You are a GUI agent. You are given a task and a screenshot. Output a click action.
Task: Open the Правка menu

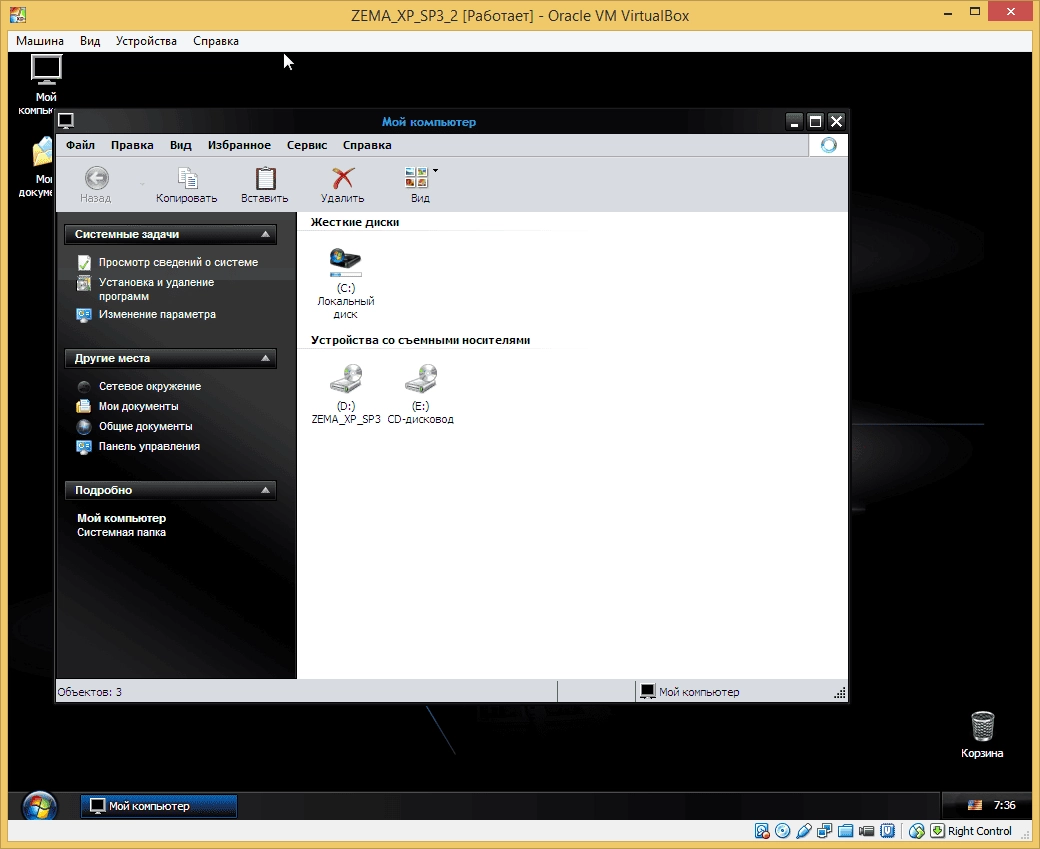132,145
